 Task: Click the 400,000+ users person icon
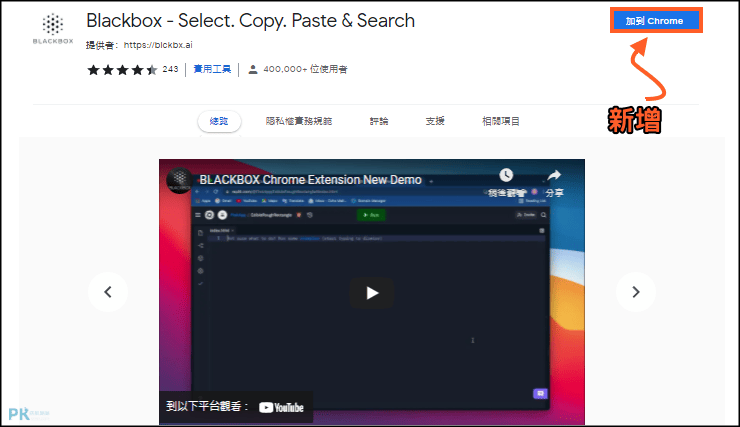[253, 69]
